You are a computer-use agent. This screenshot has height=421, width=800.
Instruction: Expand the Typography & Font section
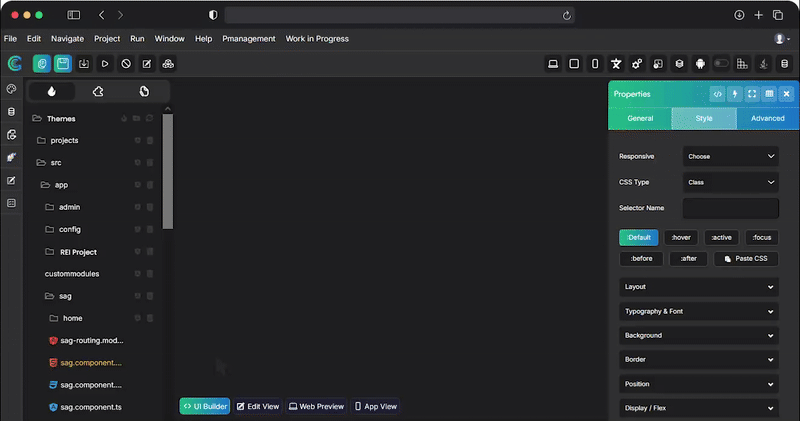698,311
